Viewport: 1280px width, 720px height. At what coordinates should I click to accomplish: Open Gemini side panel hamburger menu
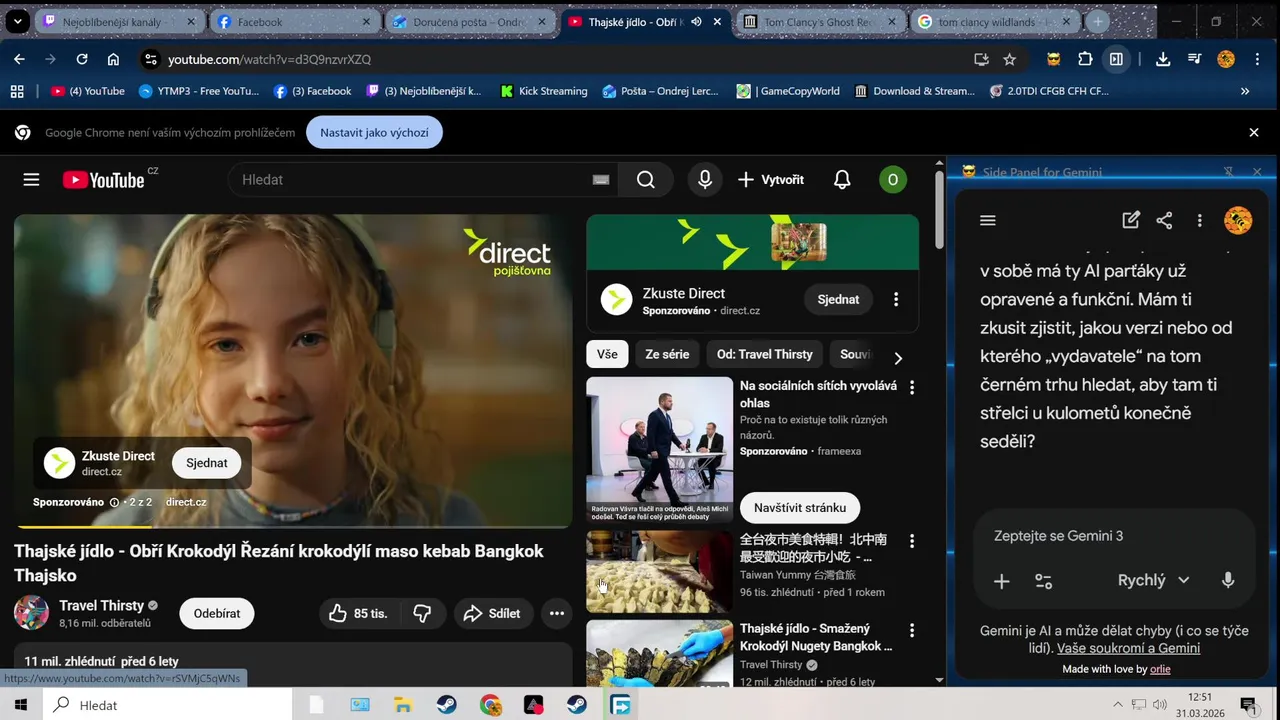988,220
